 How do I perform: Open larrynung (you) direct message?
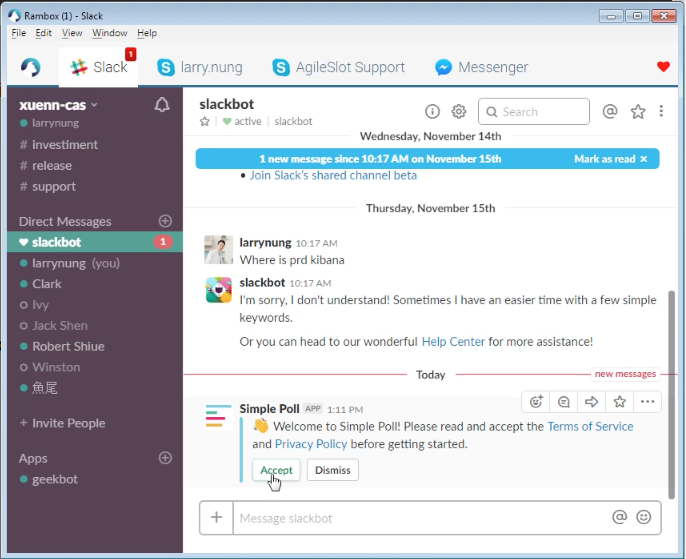[94, 263]
